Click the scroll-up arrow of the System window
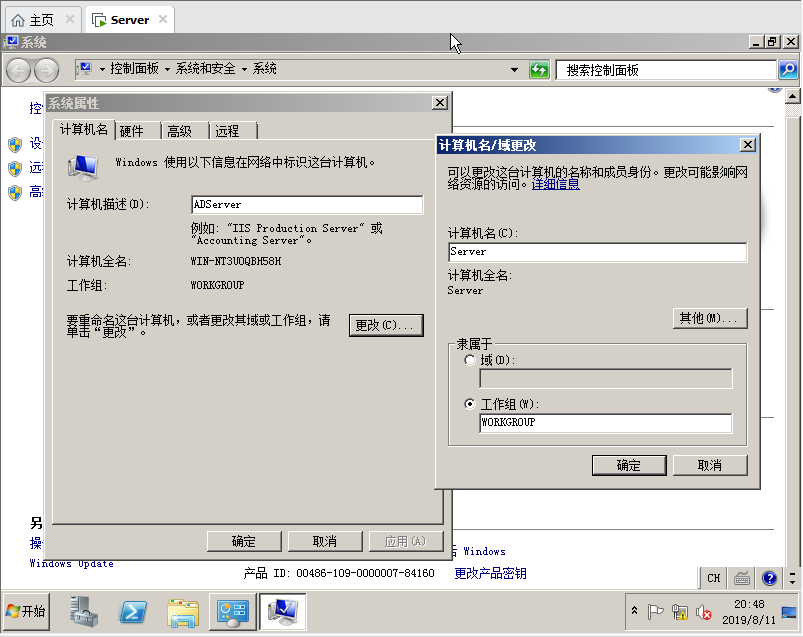803x637 pixels. tap(793, 96)
